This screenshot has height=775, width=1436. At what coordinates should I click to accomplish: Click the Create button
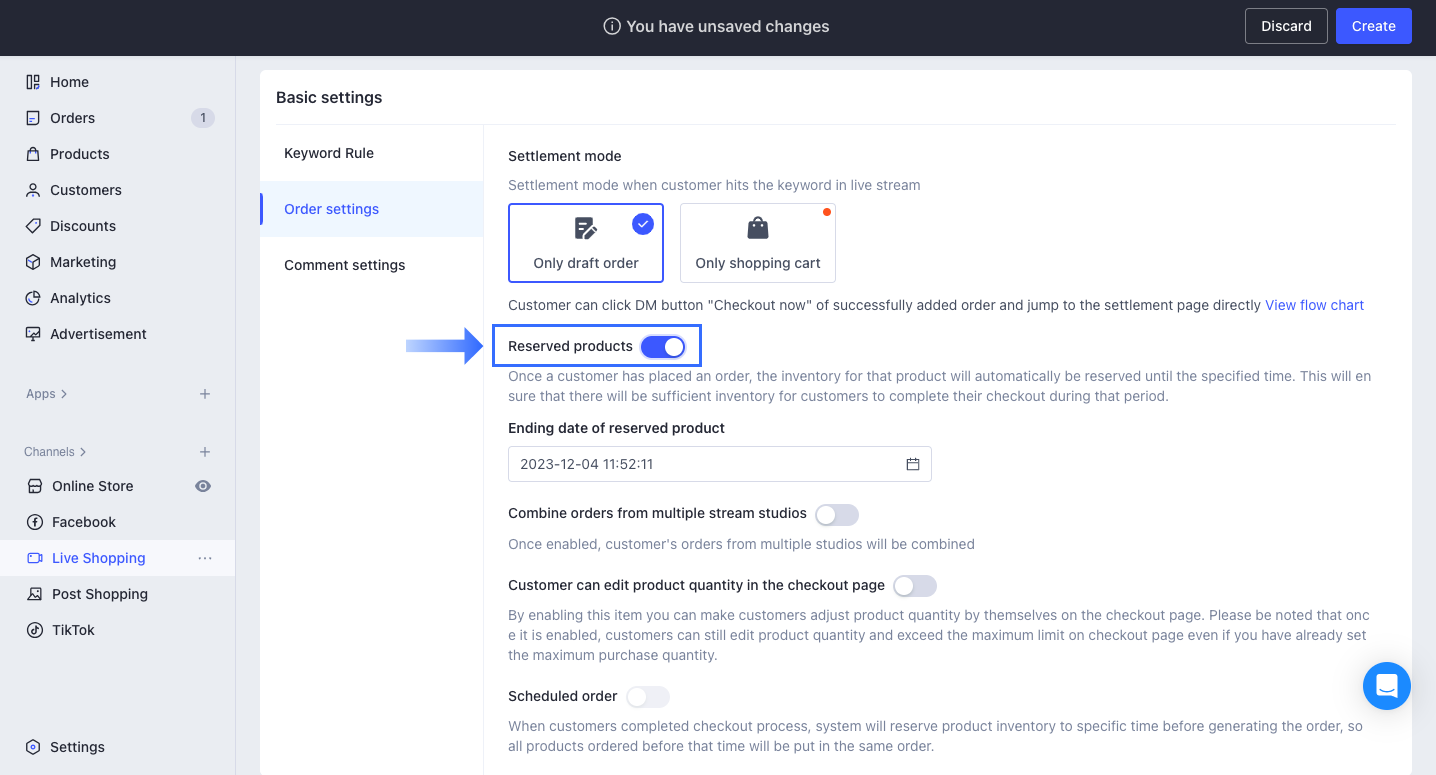[x=1373, y=26]
